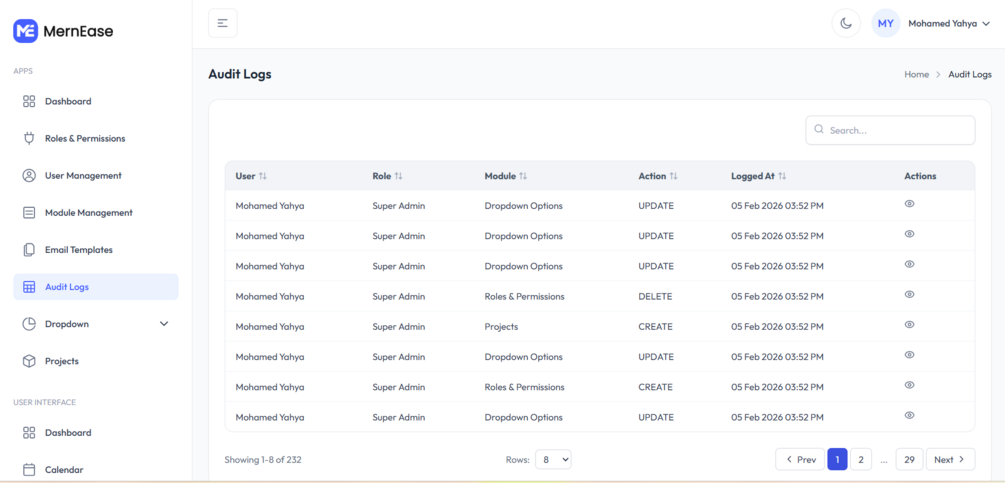Click the Calendar icon in sidebar
The image size is (1005, 483).
[x=29, y=470]
